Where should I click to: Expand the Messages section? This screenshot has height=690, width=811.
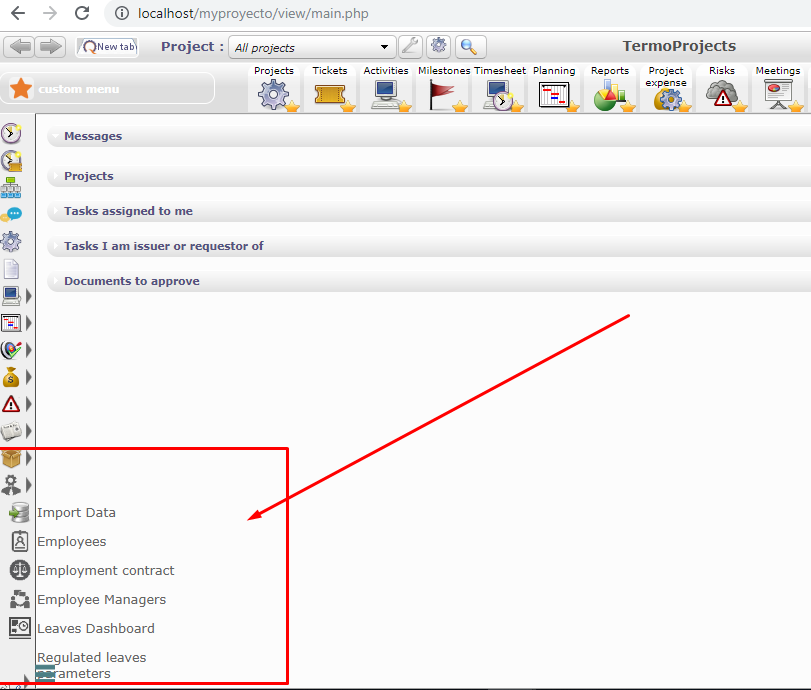[x=93, y=136]
